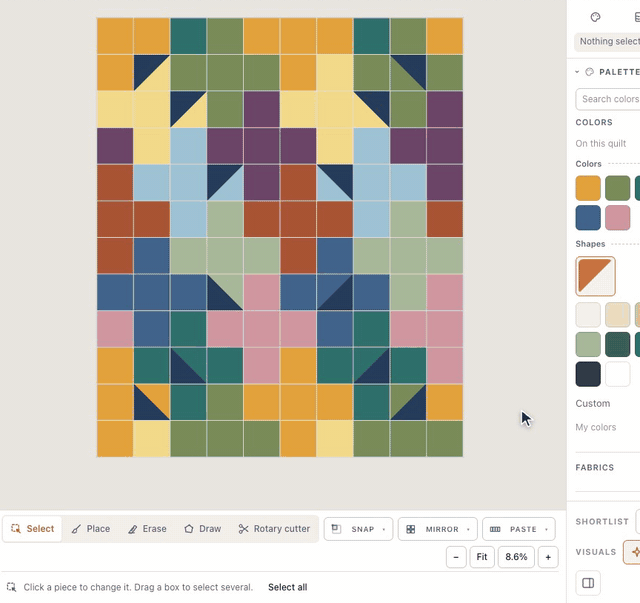Choose the dark navy fabric swatch
This screenshot has height=603, width=640.
point(588,374)
